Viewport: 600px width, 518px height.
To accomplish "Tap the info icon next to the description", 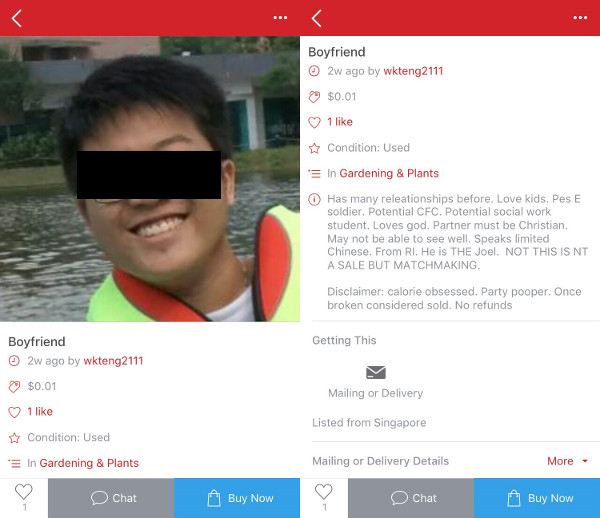I will (314, 199).
